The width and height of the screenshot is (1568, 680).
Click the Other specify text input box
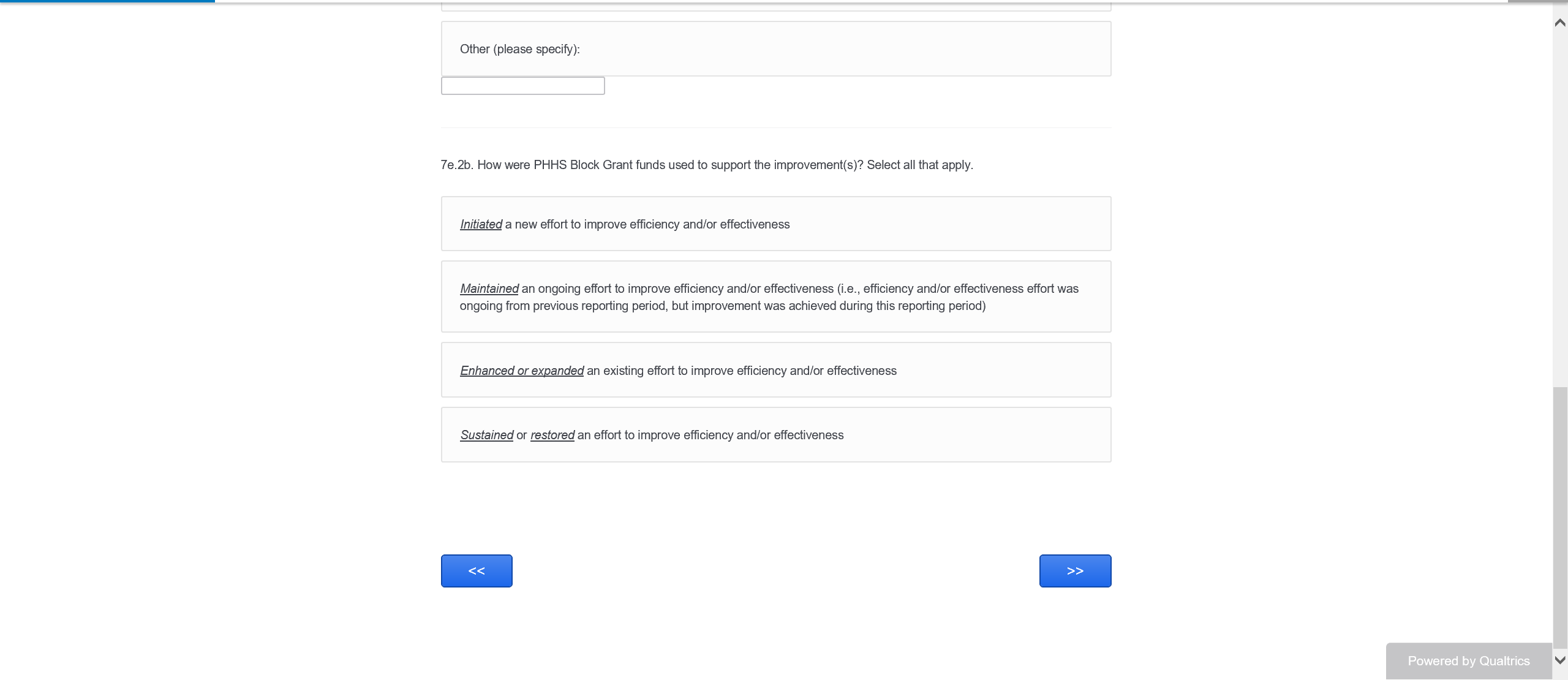[x=522, y=86]
